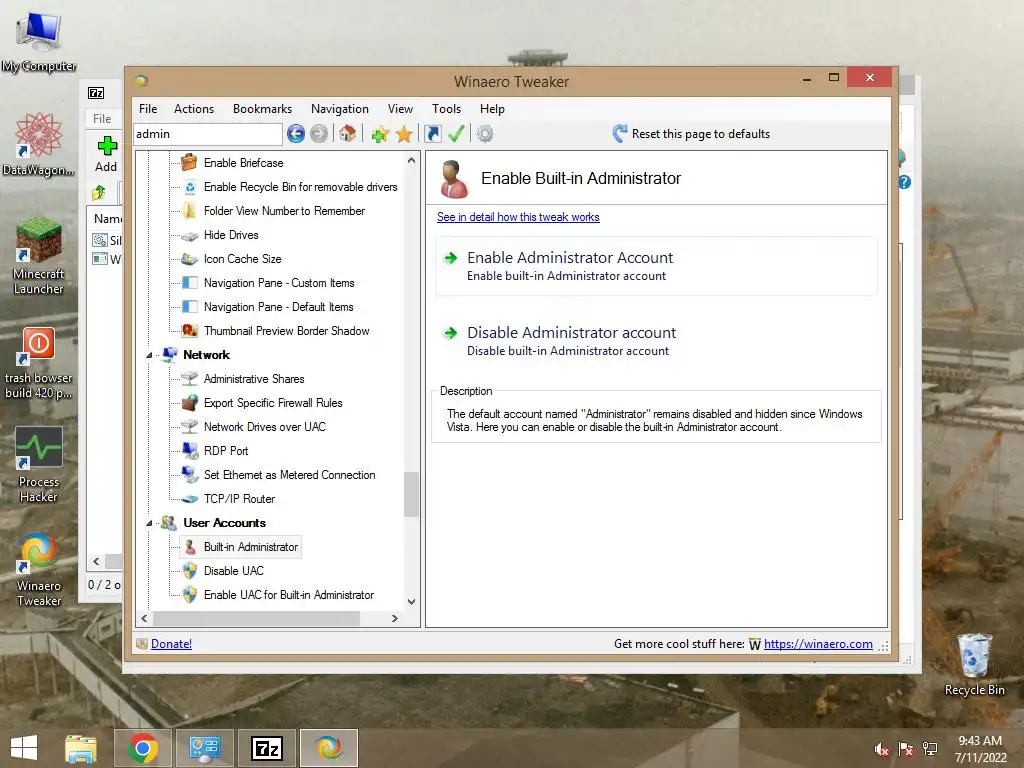Select Disable UAC tweak
1024x768 pixels.
click(x=234, y=571)
